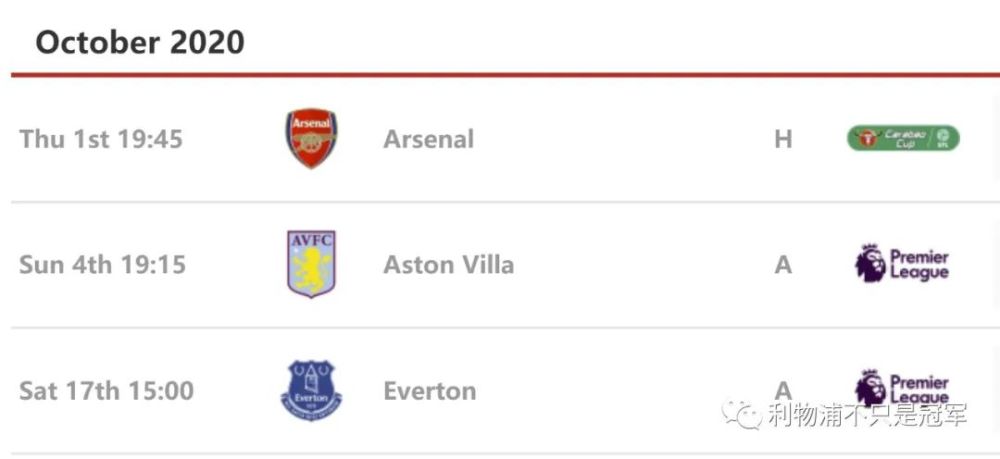1000x459 pixels.
Task: Open the Aston Villa team name link
Action: click(448, 265)
